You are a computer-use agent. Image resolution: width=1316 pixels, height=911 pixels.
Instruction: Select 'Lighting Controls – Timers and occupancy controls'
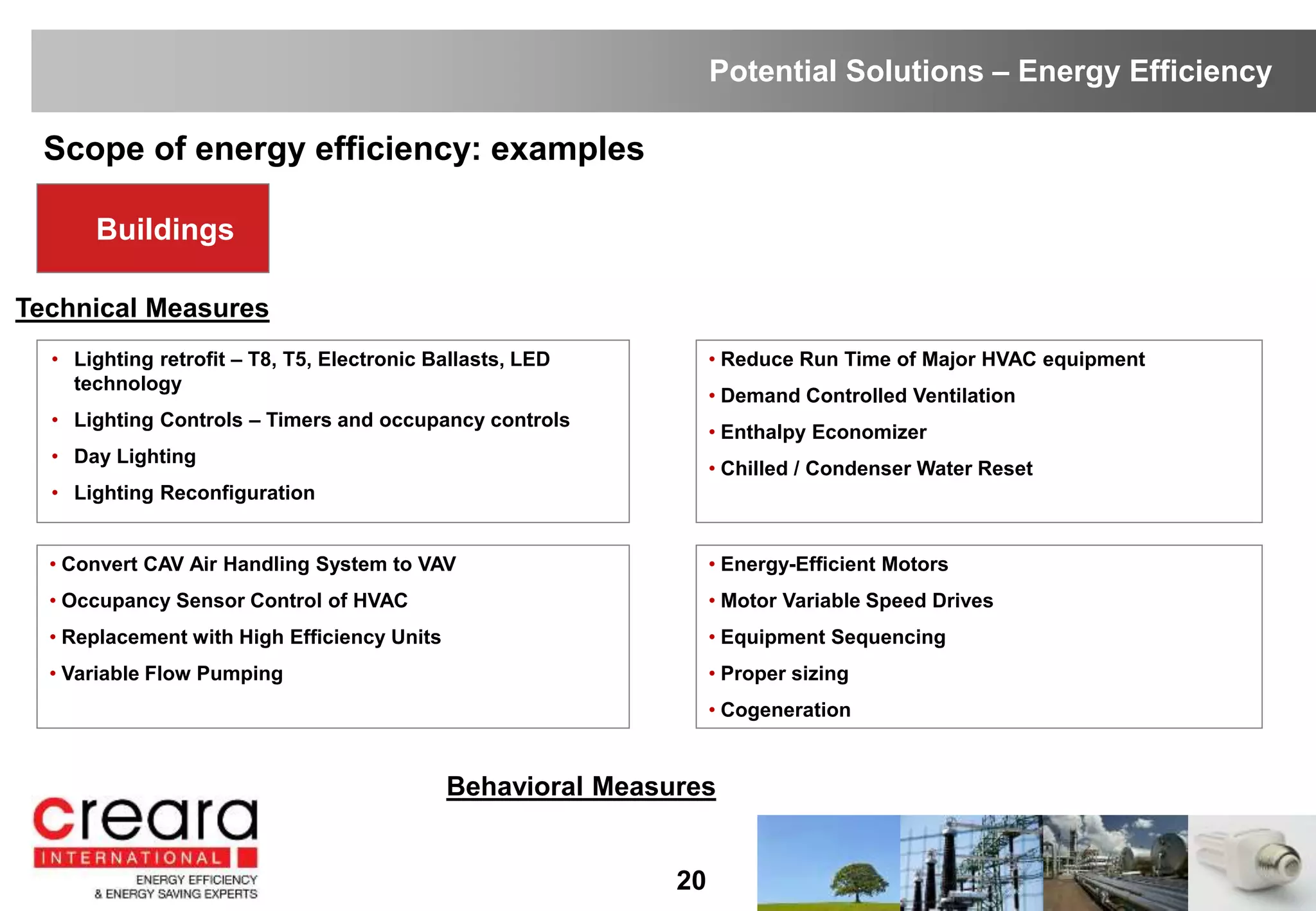[322, 420]
